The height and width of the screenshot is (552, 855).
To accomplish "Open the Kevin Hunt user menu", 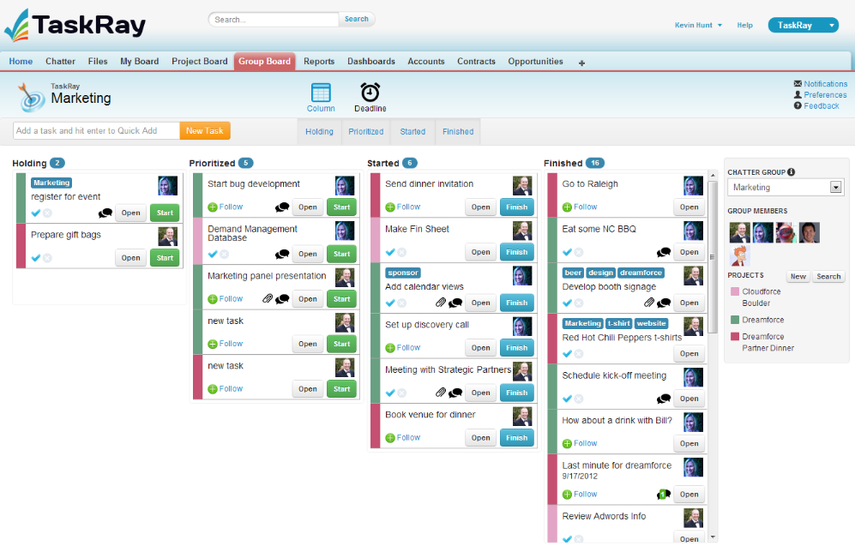I will [x=698, y=25].
